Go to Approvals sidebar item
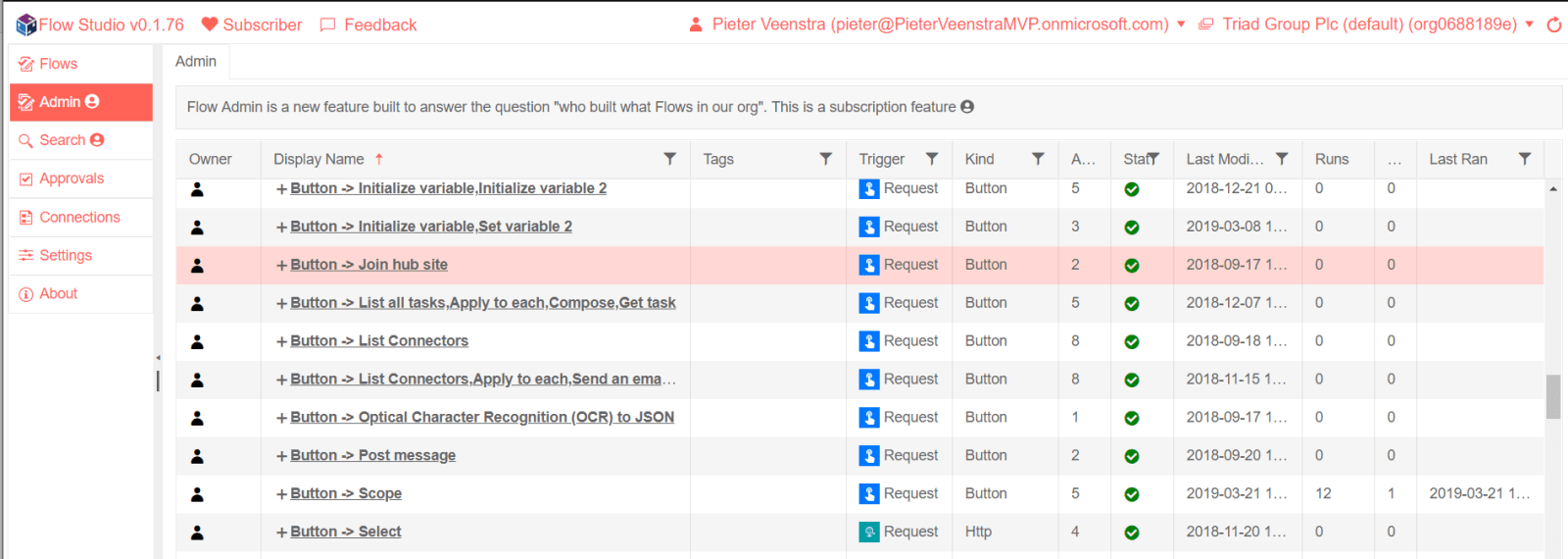1568x559 pixels. (x=80, y=178)
